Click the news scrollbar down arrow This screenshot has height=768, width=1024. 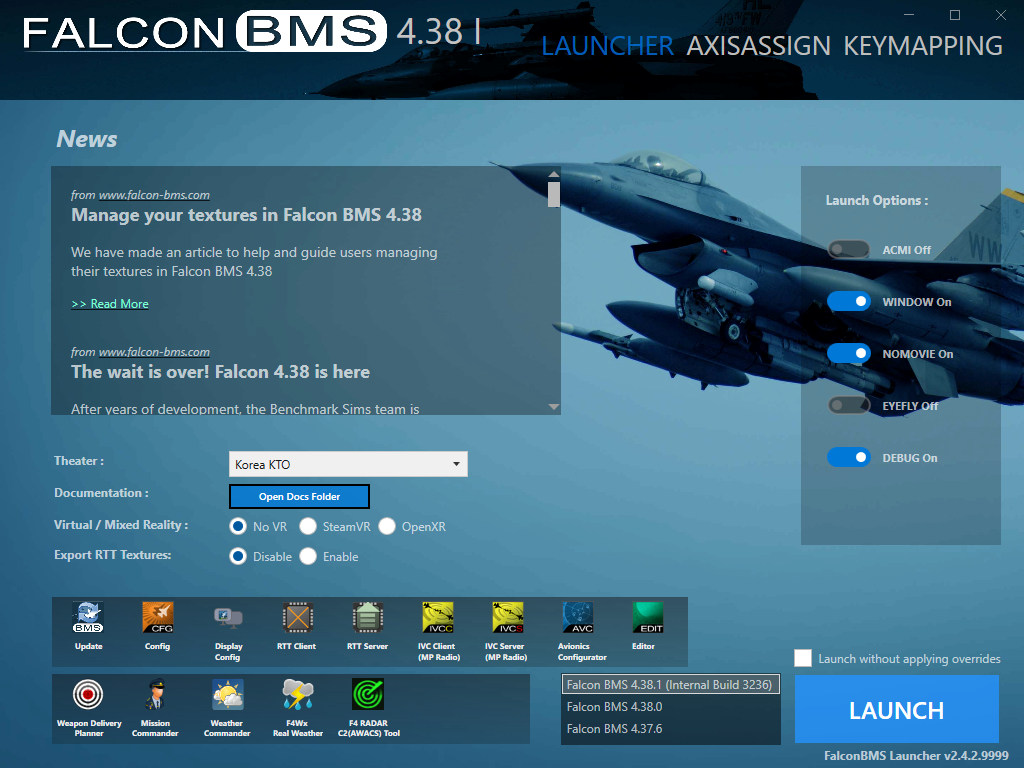(554, 407)
